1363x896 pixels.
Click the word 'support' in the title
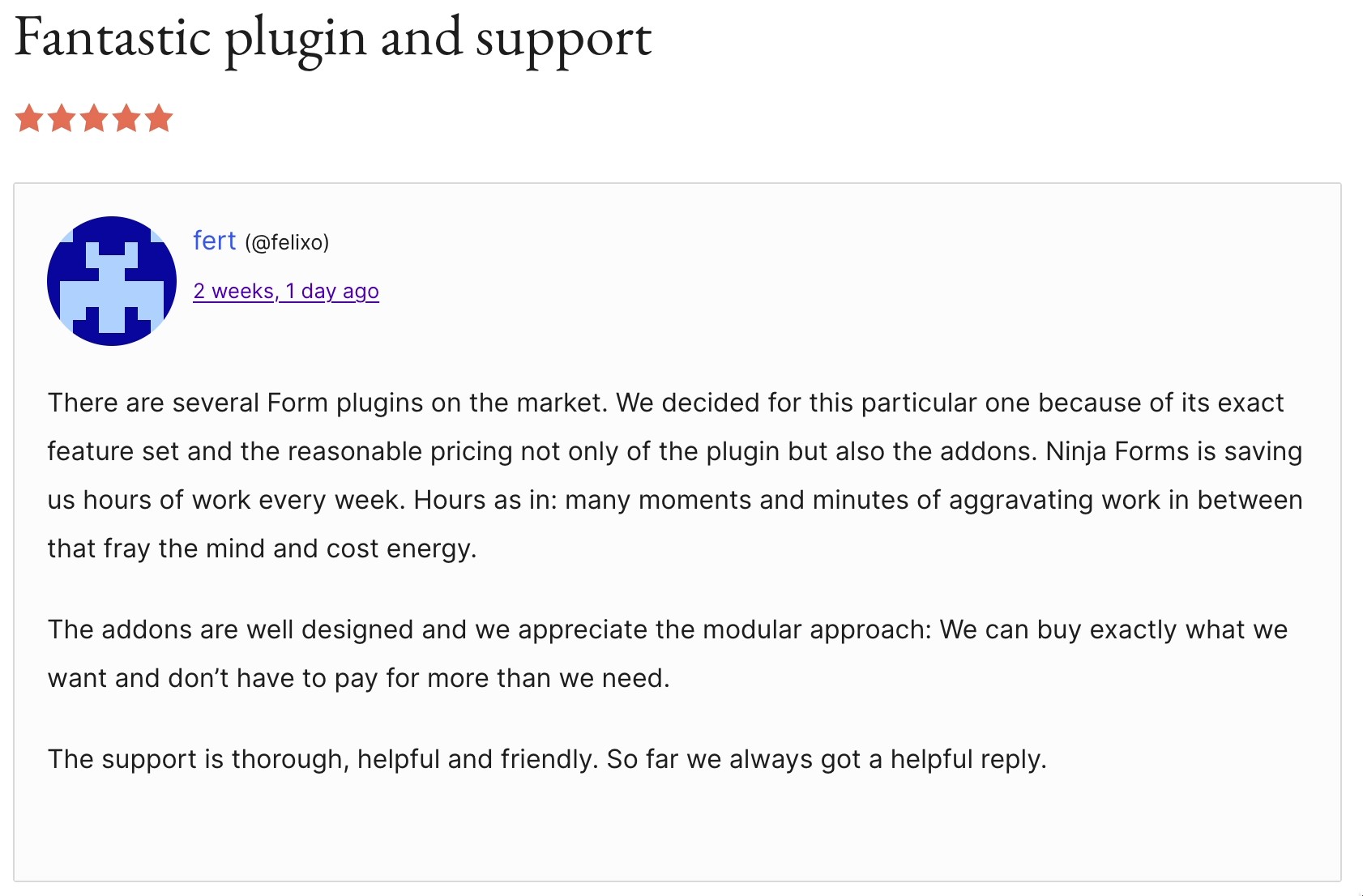(563, 40)
